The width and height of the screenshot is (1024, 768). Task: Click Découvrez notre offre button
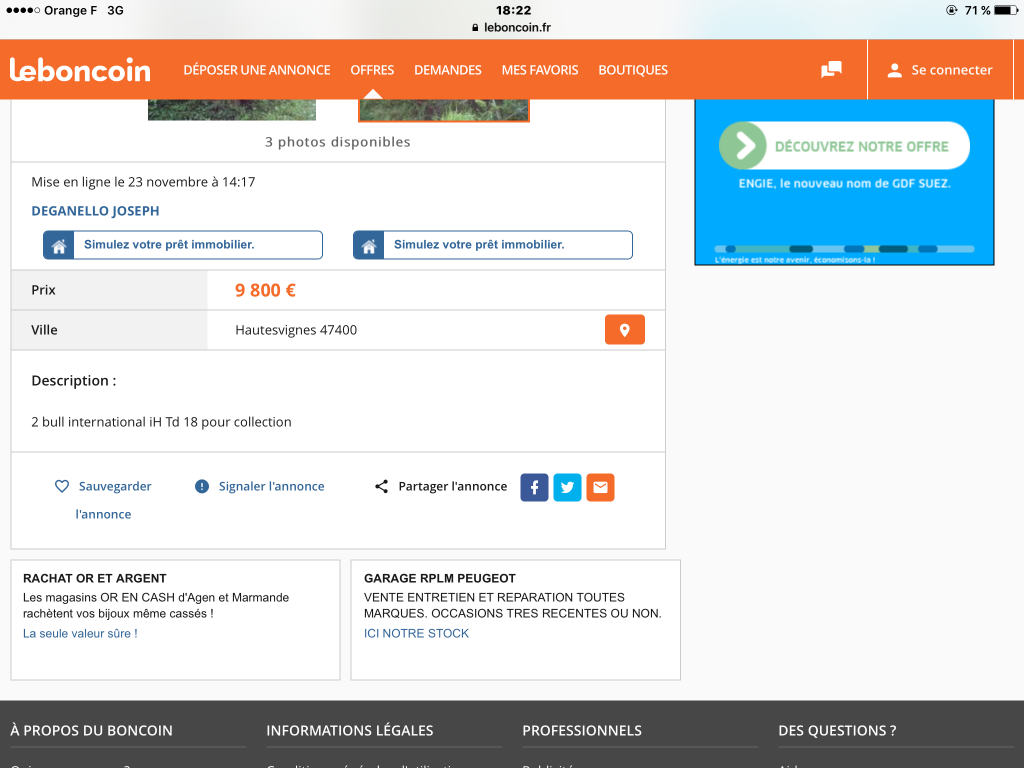844,146
